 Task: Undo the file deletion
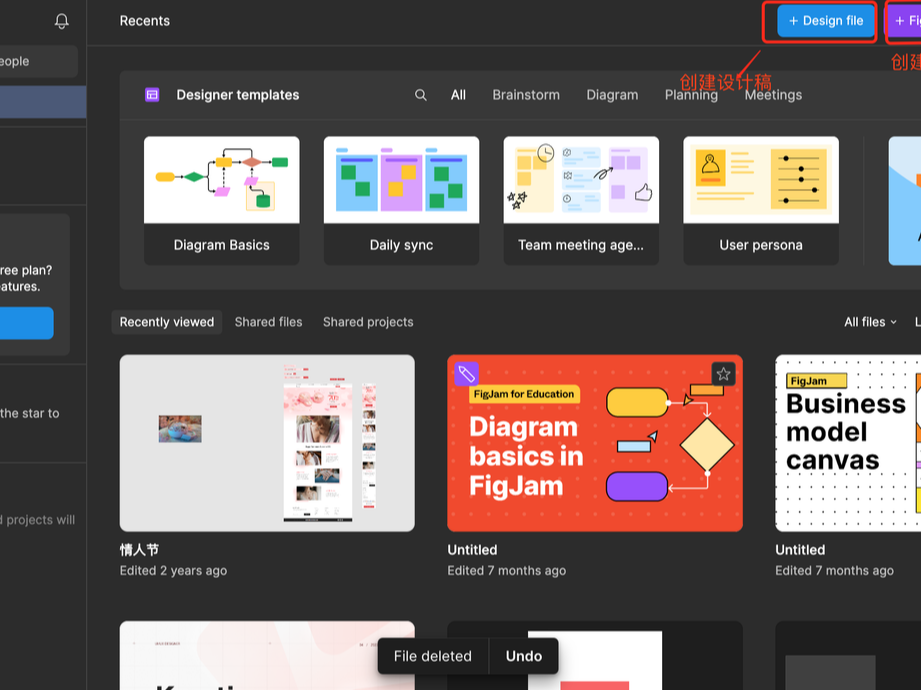click(523, 656)
